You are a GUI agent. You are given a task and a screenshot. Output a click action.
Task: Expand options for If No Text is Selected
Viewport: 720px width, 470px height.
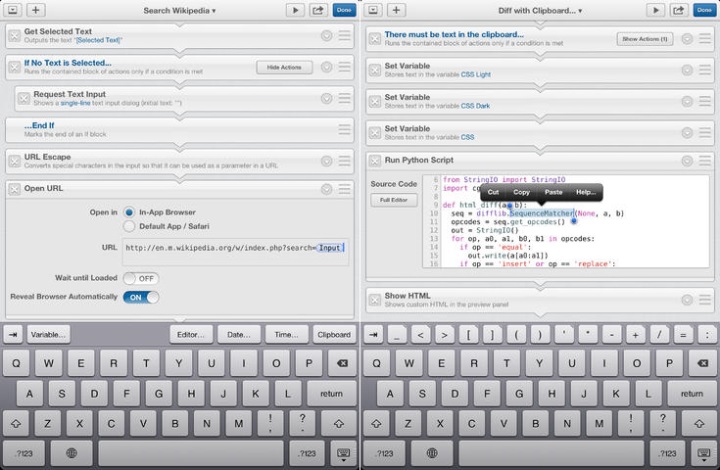pos(326,67)
